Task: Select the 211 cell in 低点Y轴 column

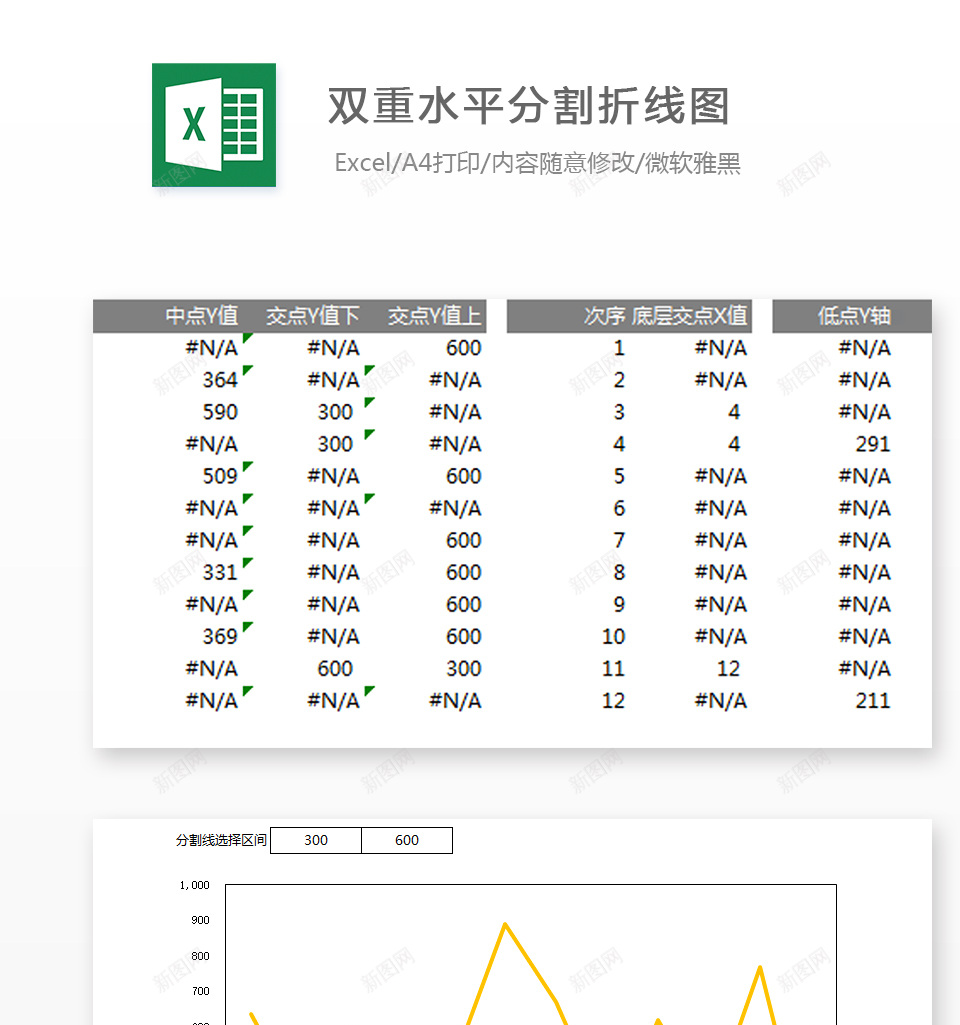Action: [873, 700]
